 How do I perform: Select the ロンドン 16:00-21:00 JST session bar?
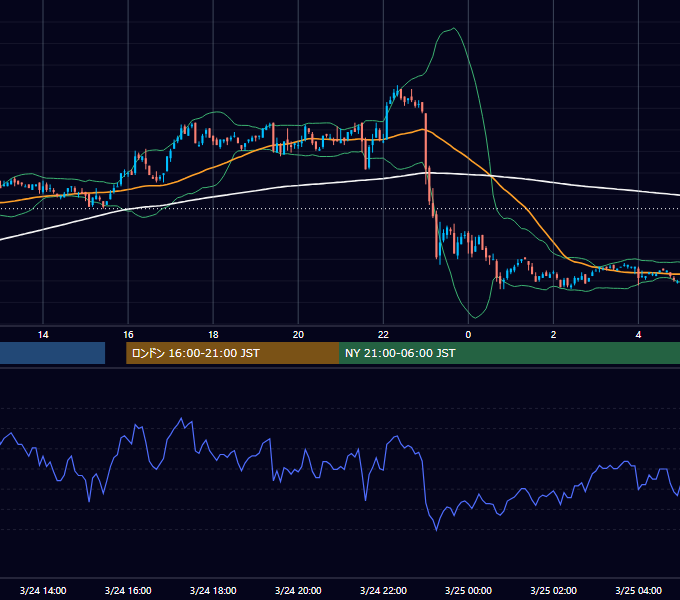click(232, 353)
